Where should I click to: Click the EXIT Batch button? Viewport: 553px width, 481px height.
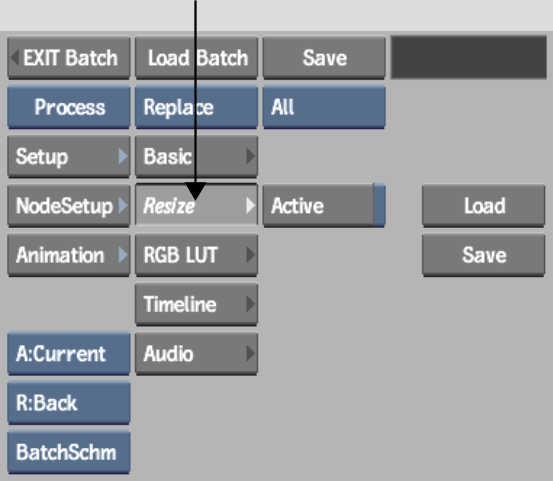click(x=69, y=58)
